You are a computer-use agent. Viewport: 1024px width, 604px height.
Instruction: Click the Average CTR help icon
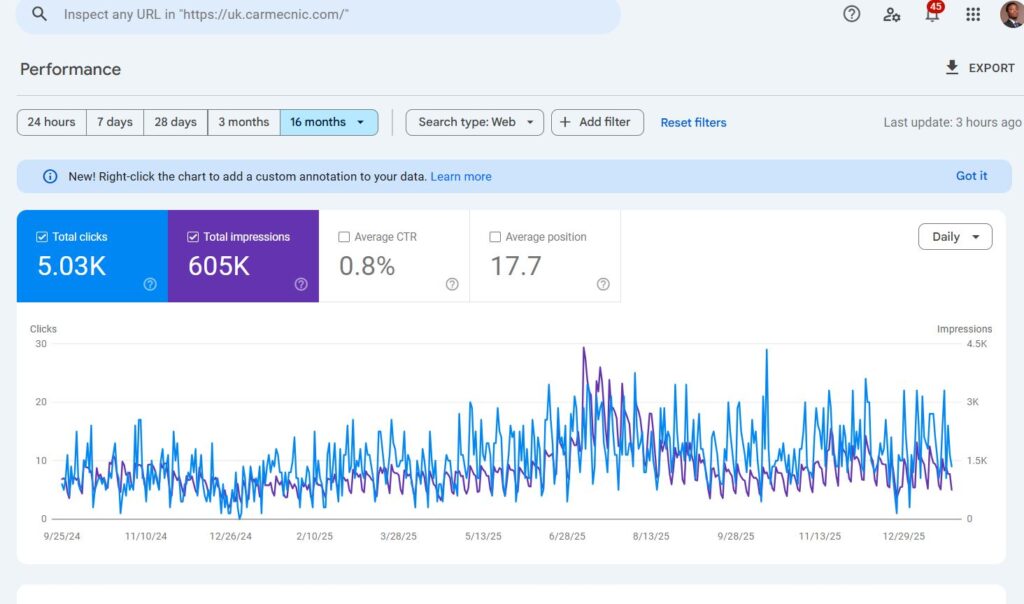click(x=452, y=284)
